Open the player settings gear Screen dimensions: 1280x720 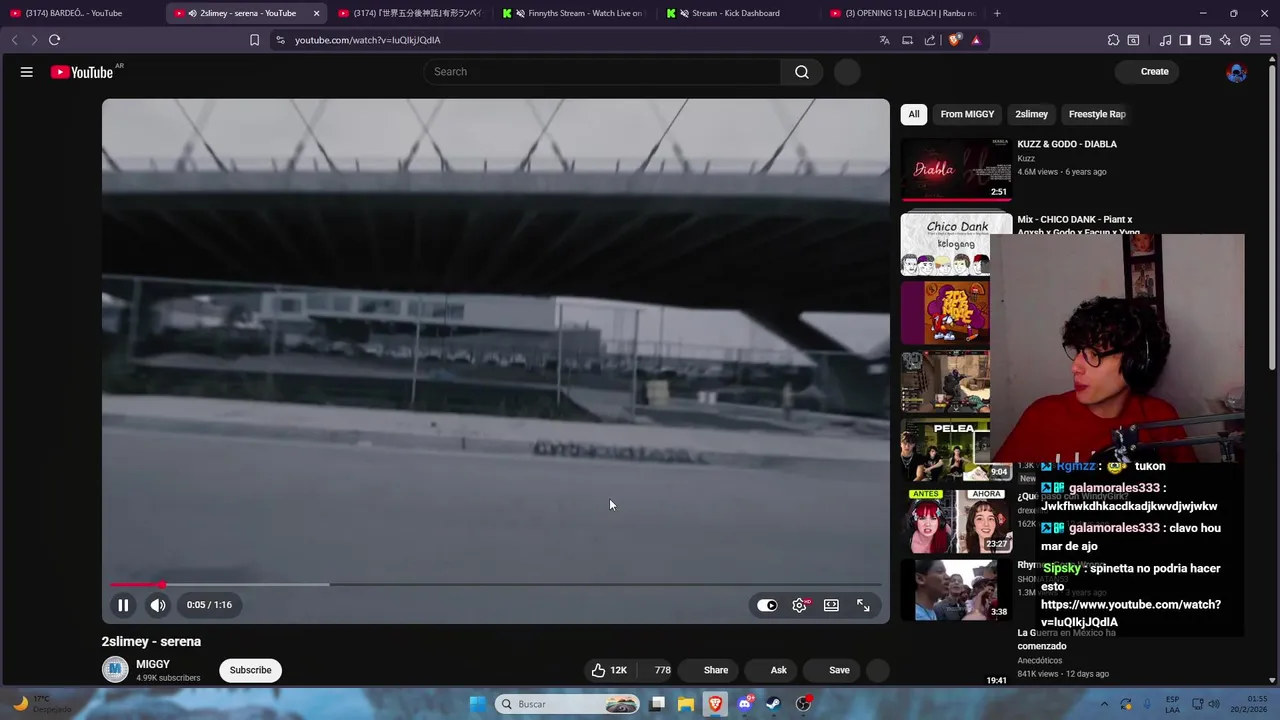point(800,605)
